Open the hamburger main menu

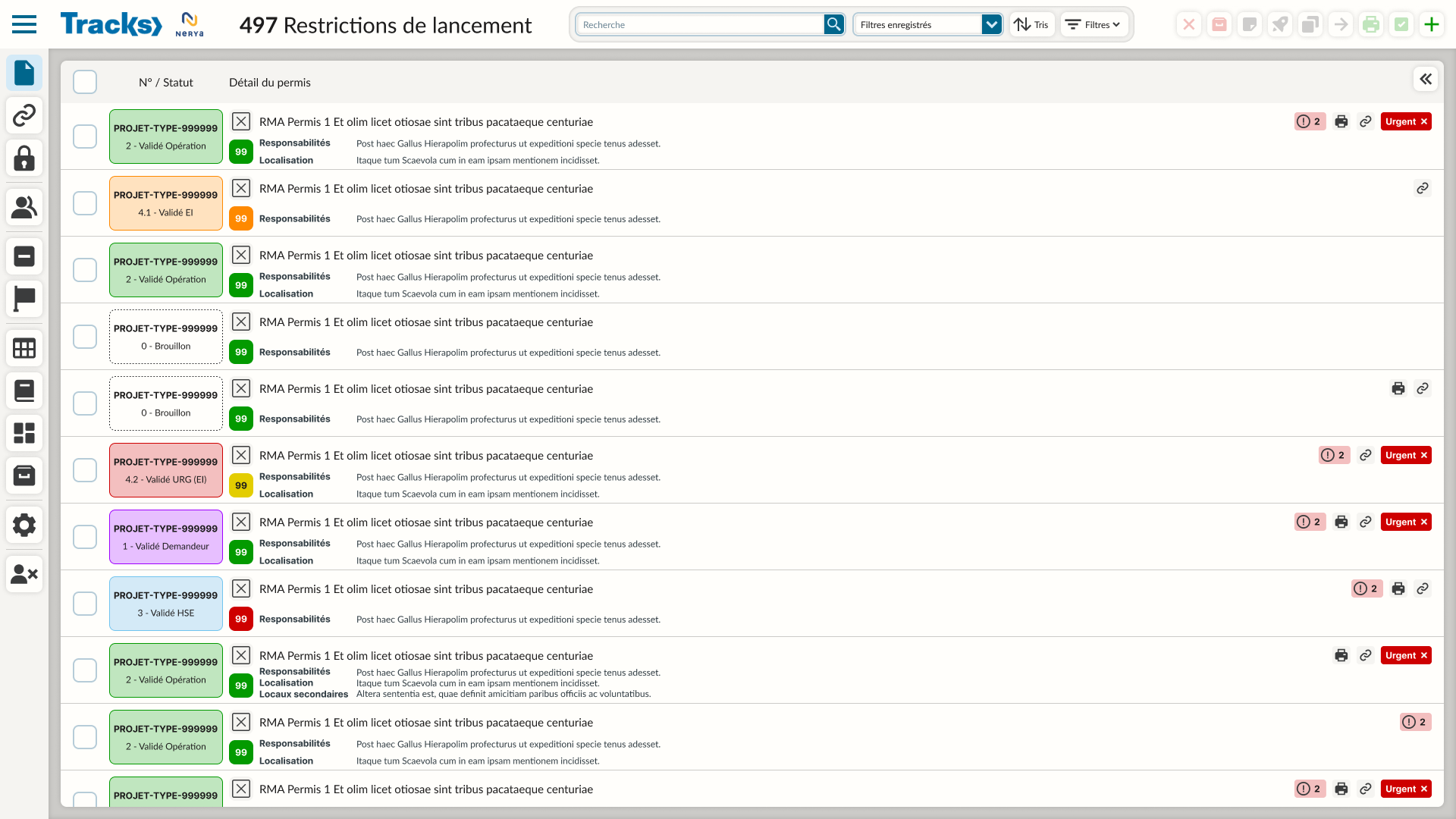[x=24, y=24]
